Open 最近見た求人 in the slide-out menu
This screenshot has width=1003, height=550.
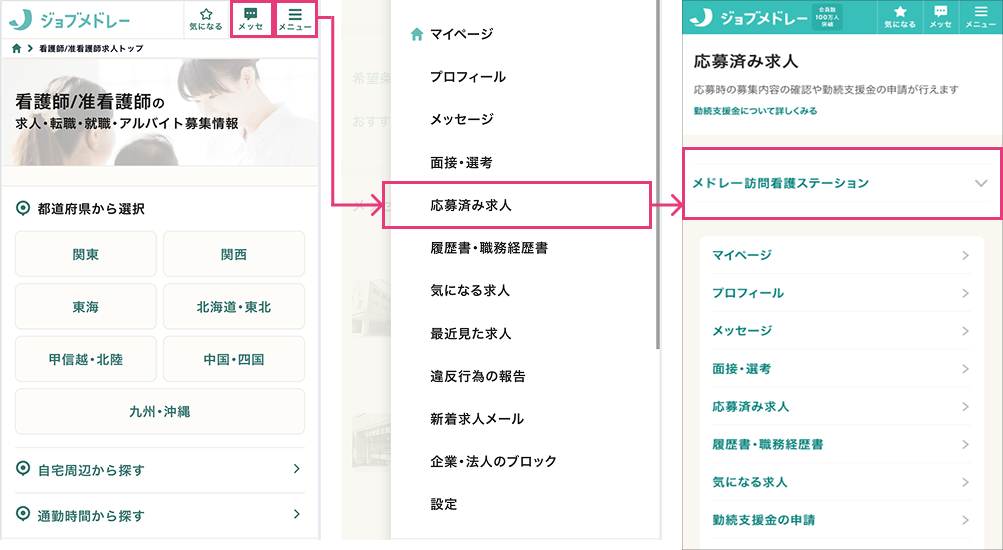click(471, 333)
